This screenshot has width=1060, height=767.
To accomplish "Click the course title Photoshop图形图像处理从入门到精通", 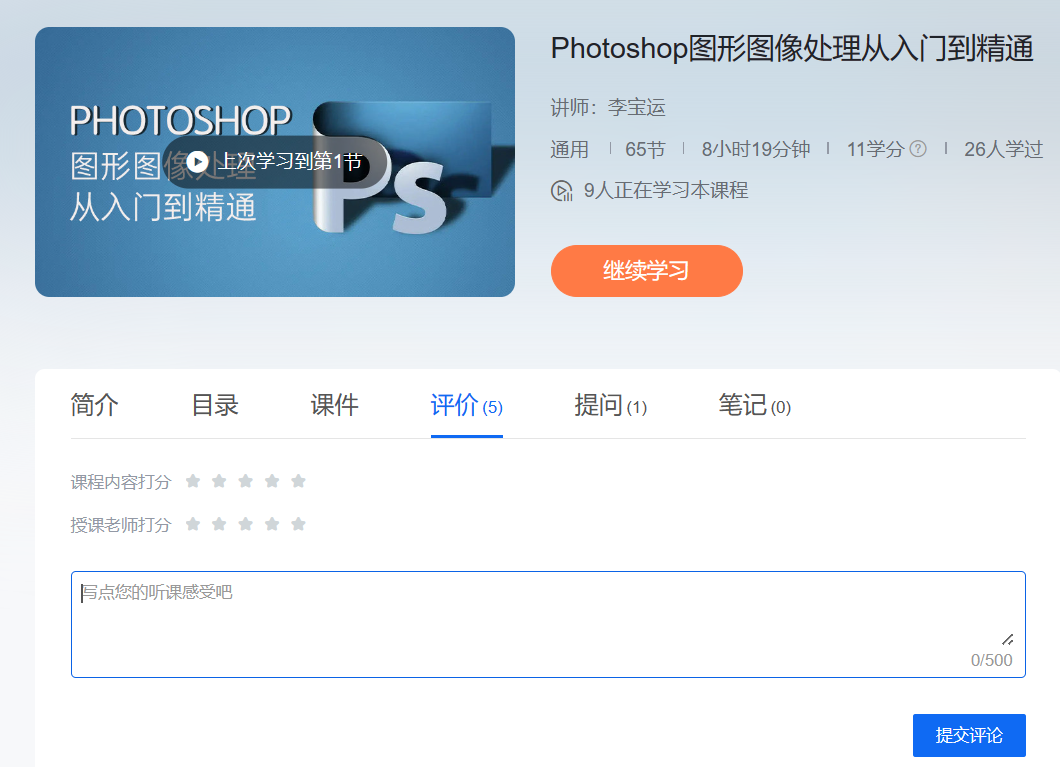I will pos(792,49).
